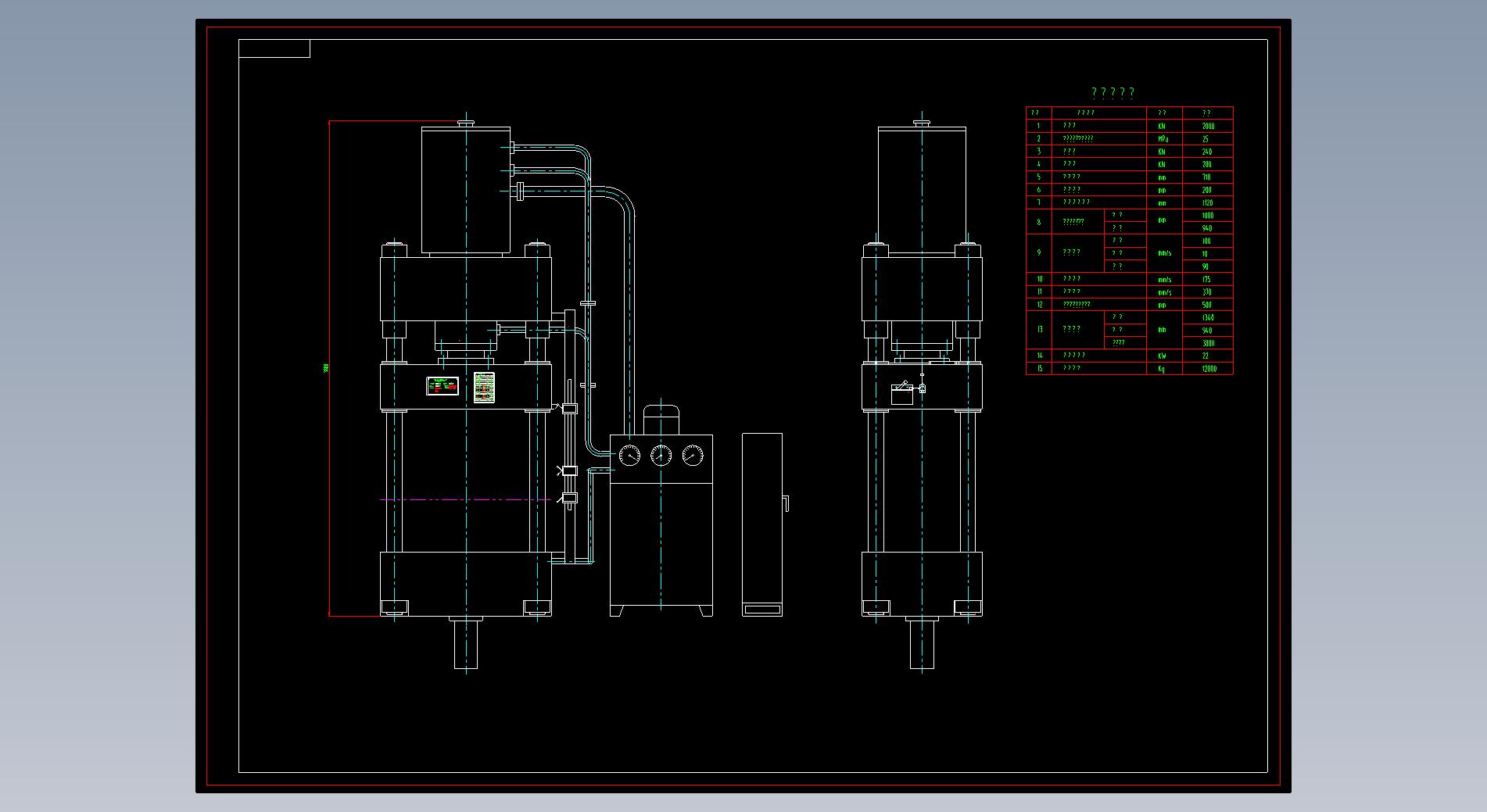
Task: Click the 12000 value in the Kg row
Action: [x=1208, y=368]
